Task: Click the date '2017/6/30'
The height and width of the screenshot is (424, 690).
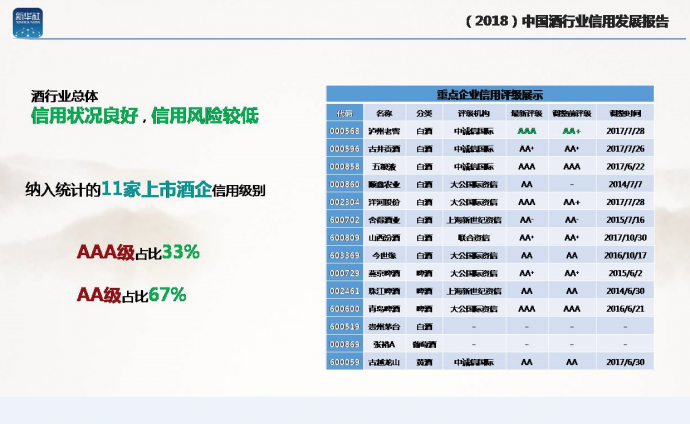Action: point(625,362)
